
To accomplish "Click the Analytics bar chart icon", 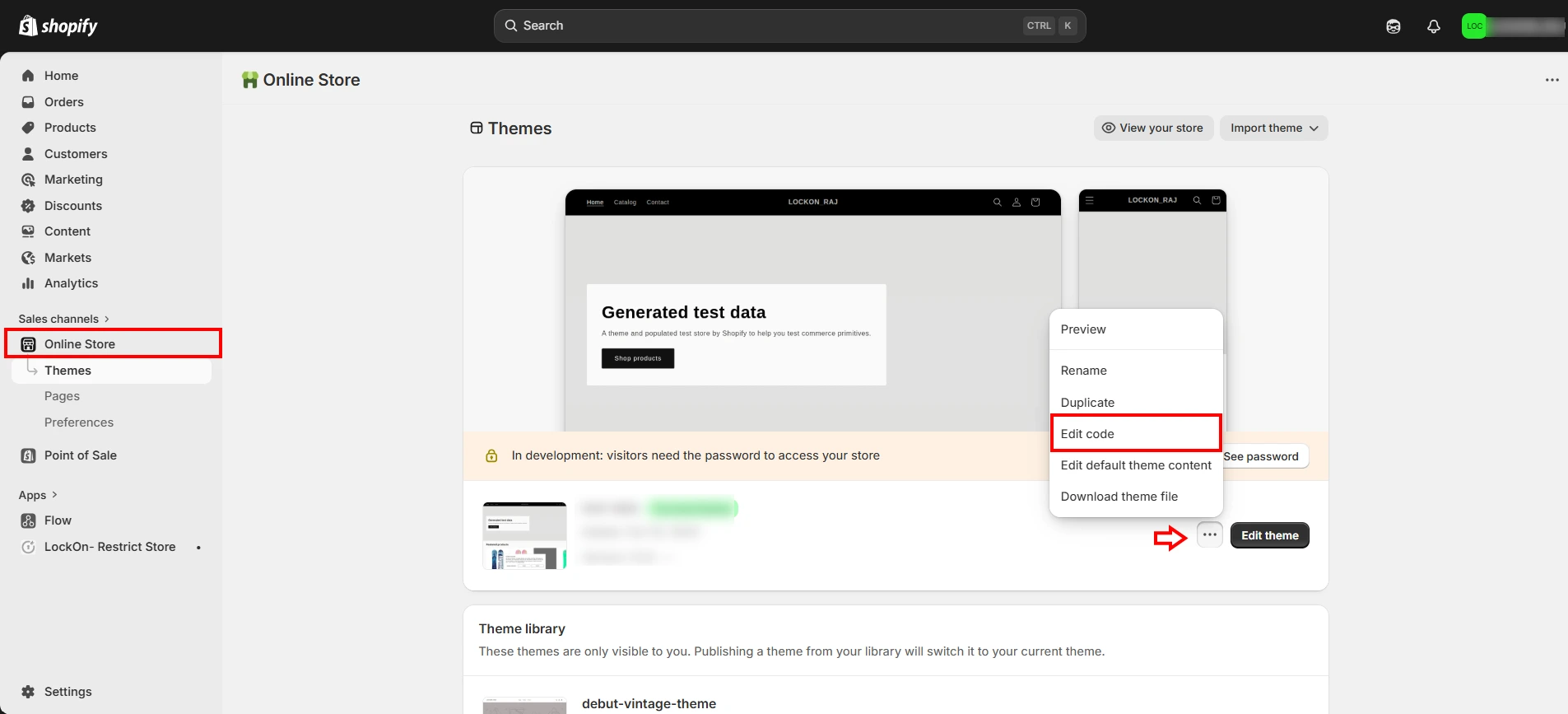I will (28, 283).
